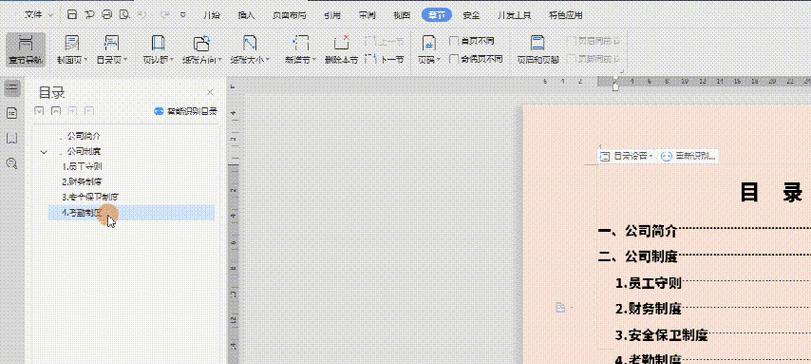811x364 pixels.
Task: Tick the 页眉同前节 checkbox
Action: point(572,41)
